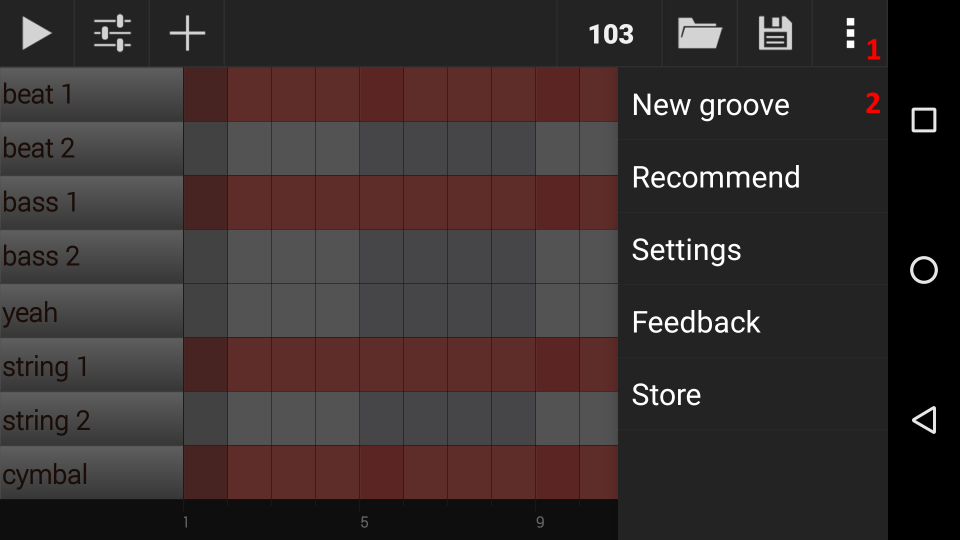The image size is (960, 540).
Task: Tap the 103 tempo value
Action: click(x=610, y=34)
